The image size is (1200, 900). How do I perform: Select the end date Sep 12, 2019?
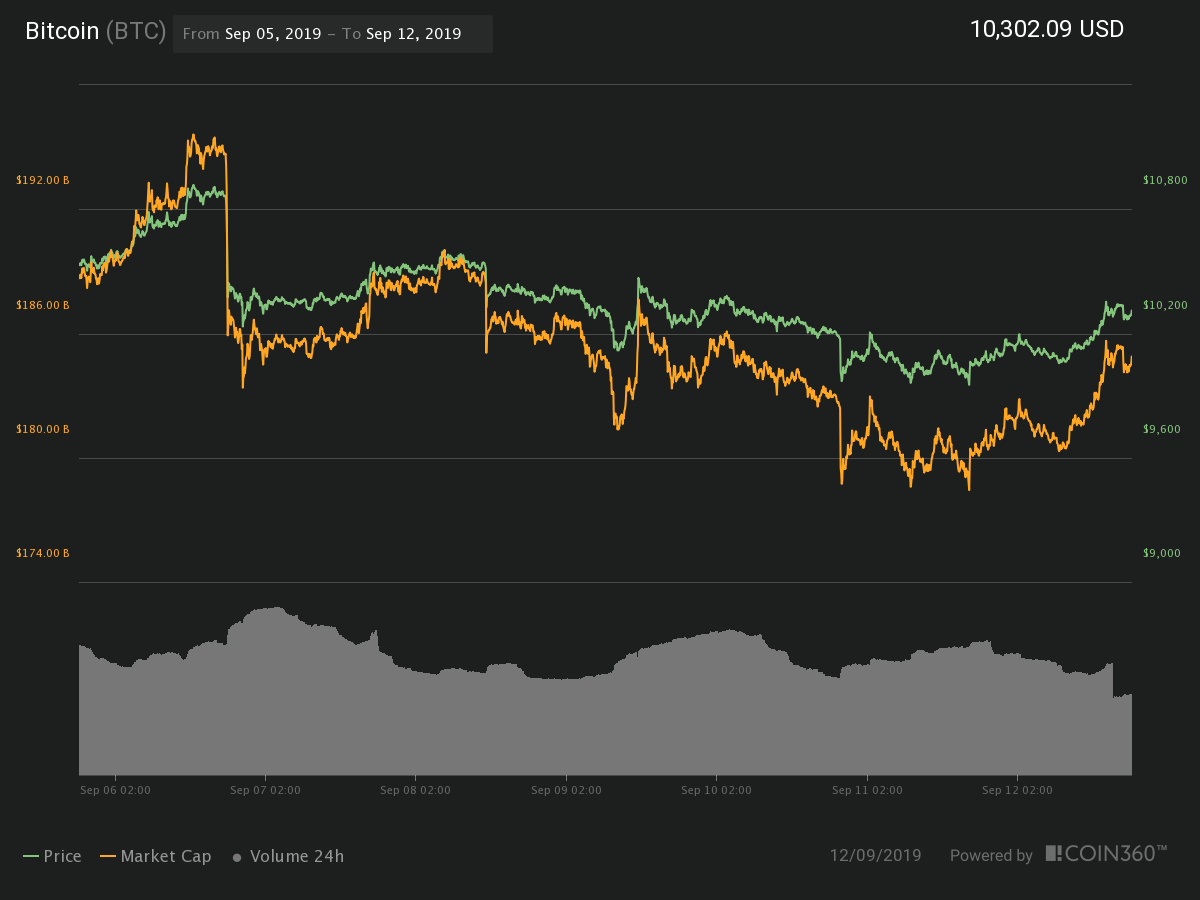click(413, 34)
